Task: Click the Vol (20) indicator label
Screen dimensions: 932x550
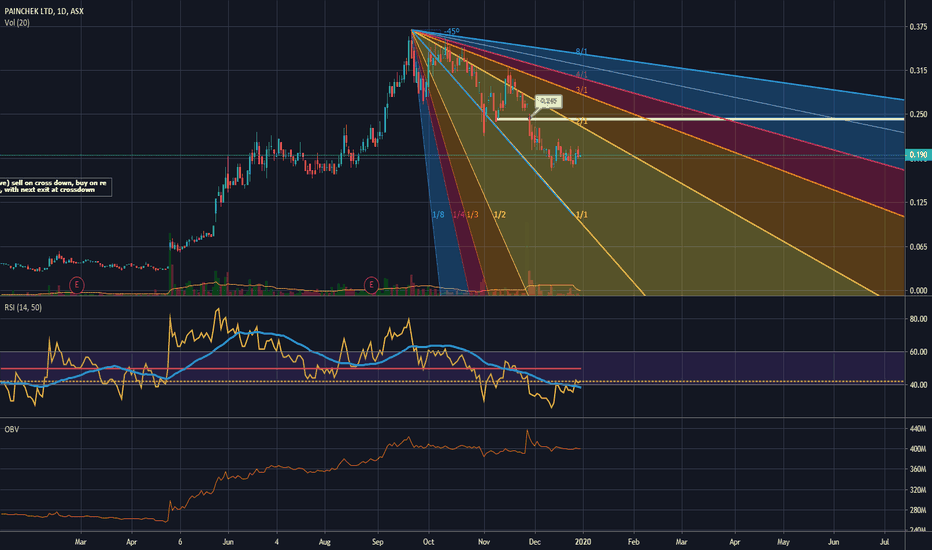Action: 17,23
